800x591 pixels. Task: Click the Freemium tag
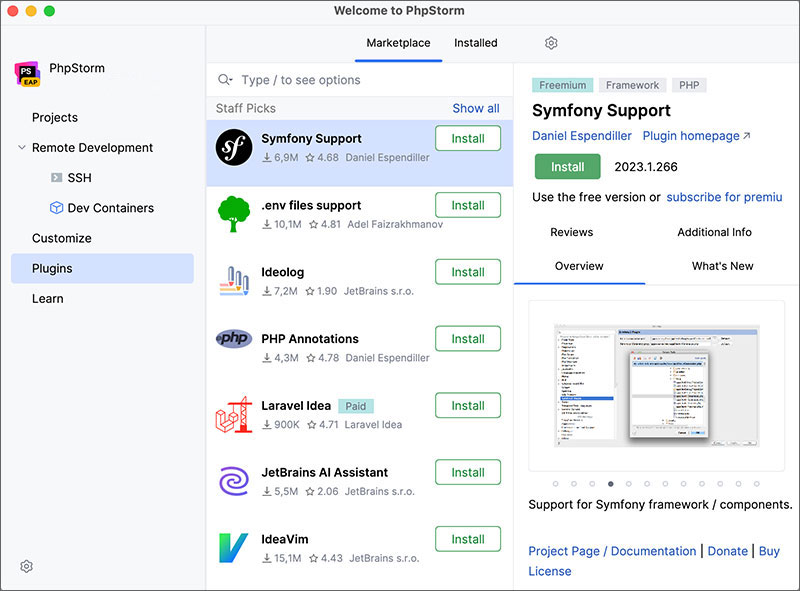point(562,85)
